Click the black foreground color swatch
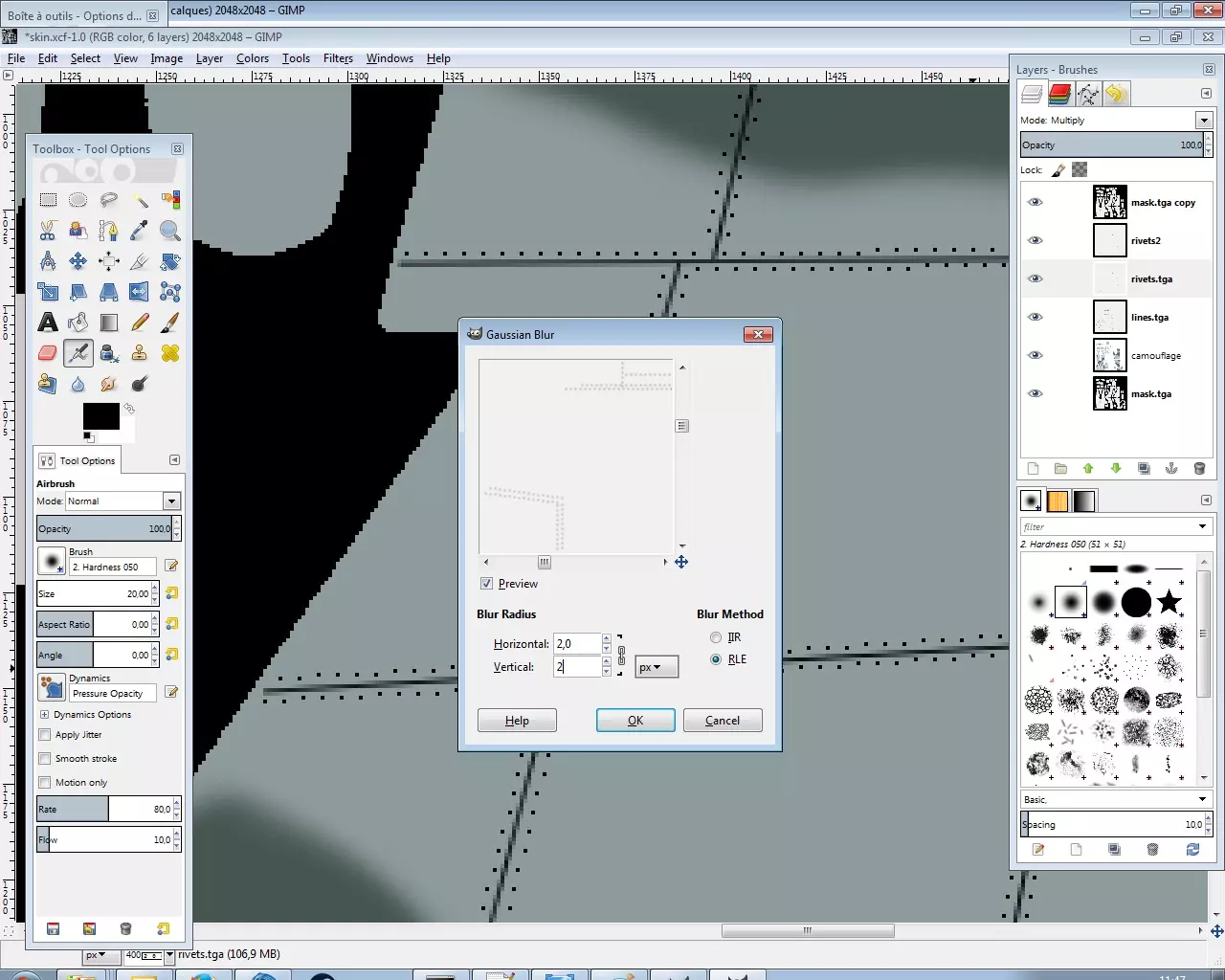Image resolution: width=1225 pixels, height=980 pixels. [100, 415]
